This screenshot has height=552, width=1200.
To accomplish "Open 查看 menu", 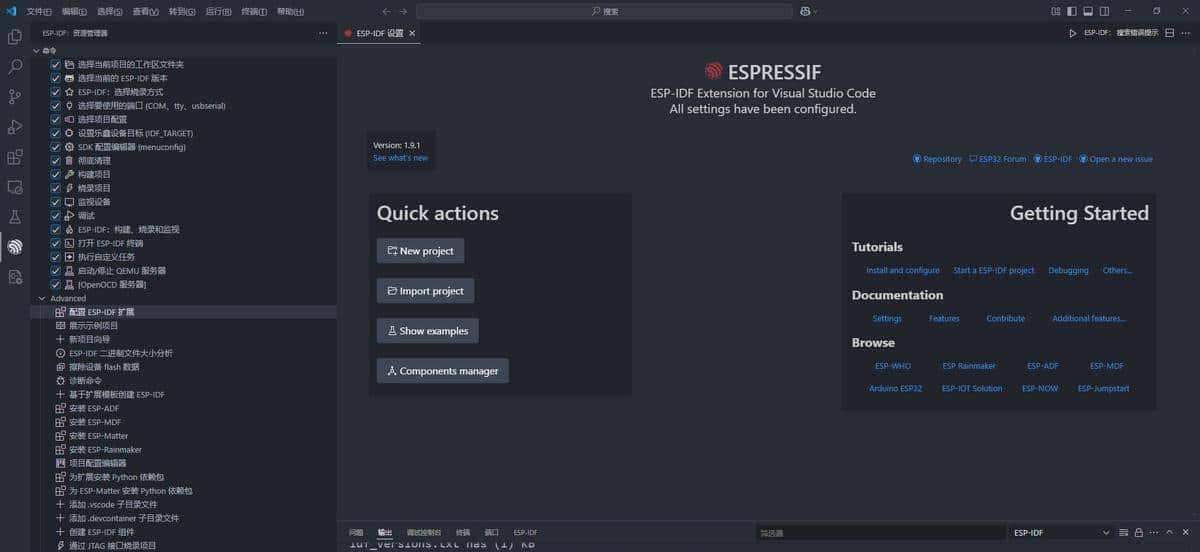I will point(147,11).
